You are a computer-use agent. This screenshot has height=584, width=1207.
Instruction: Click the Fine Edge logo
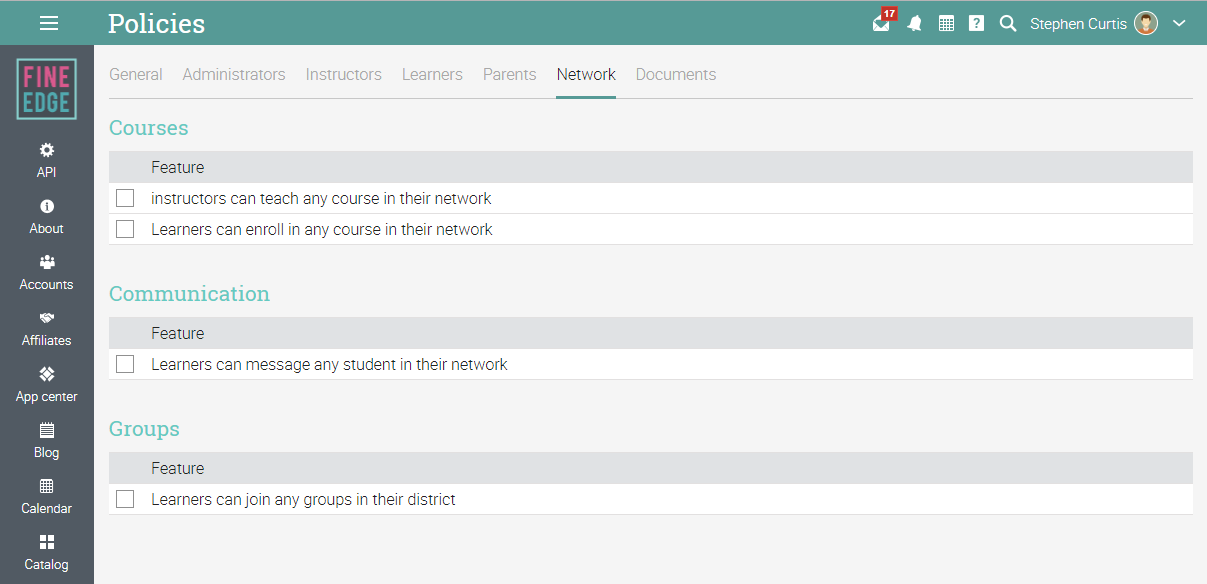47,89
